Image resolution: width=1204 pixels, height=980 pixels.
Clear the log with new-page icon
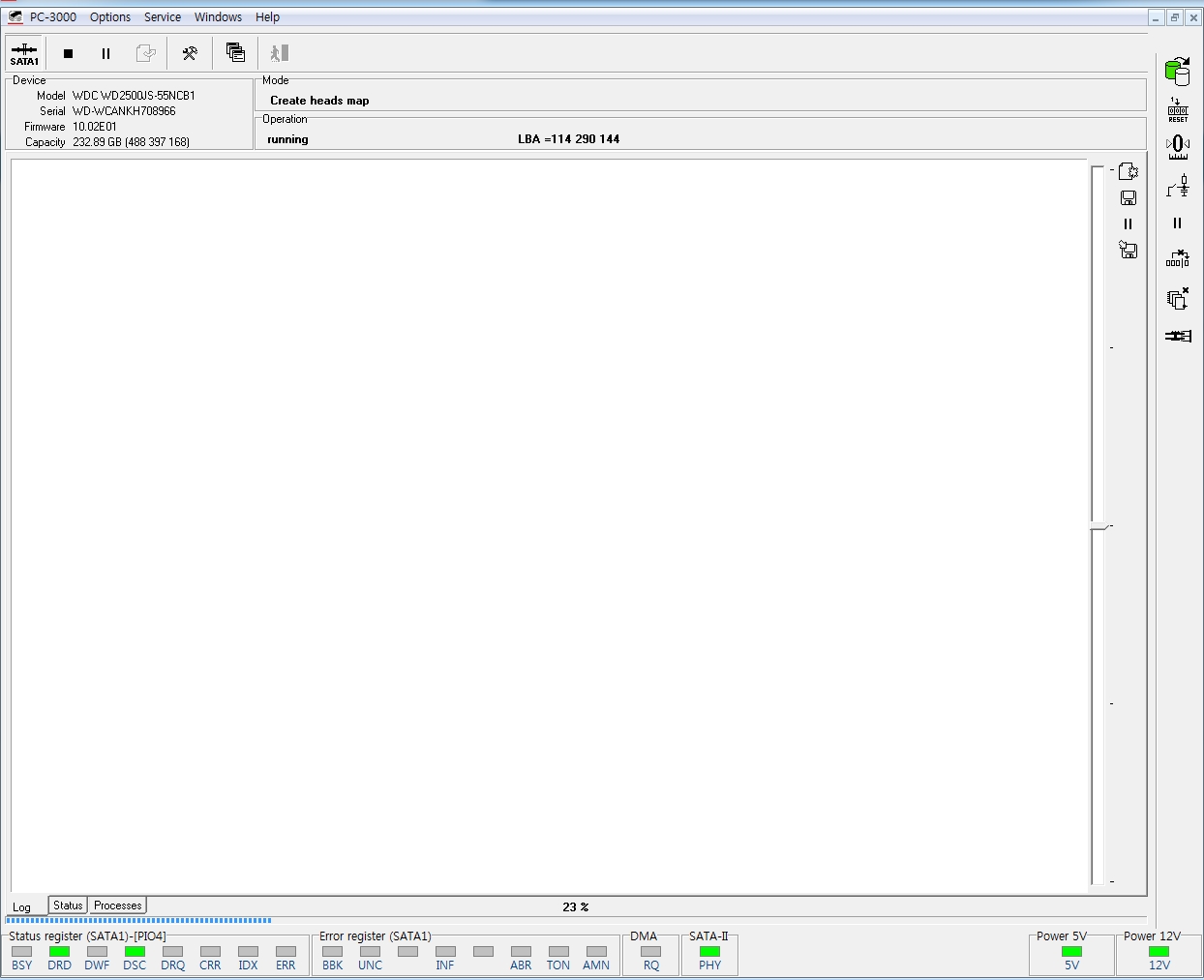(1128, 171)
